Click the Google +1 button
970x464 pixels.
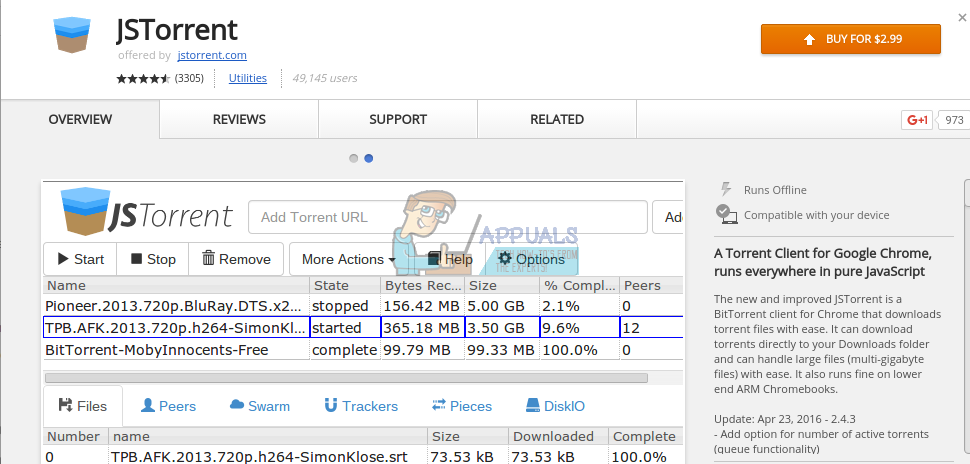[x=918, y=120]
